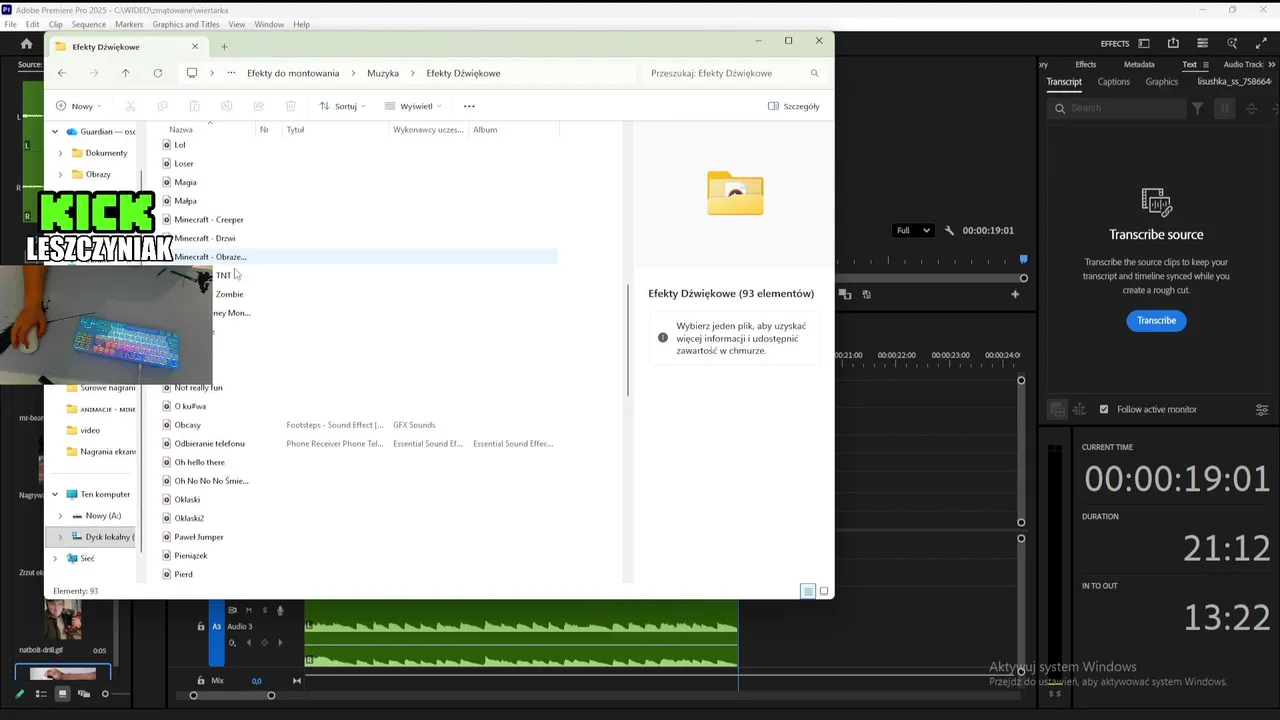Screen dimensions: 1280x720
Task: Collapse the Guardian OneDrive tree node
Action: point(55,132)
